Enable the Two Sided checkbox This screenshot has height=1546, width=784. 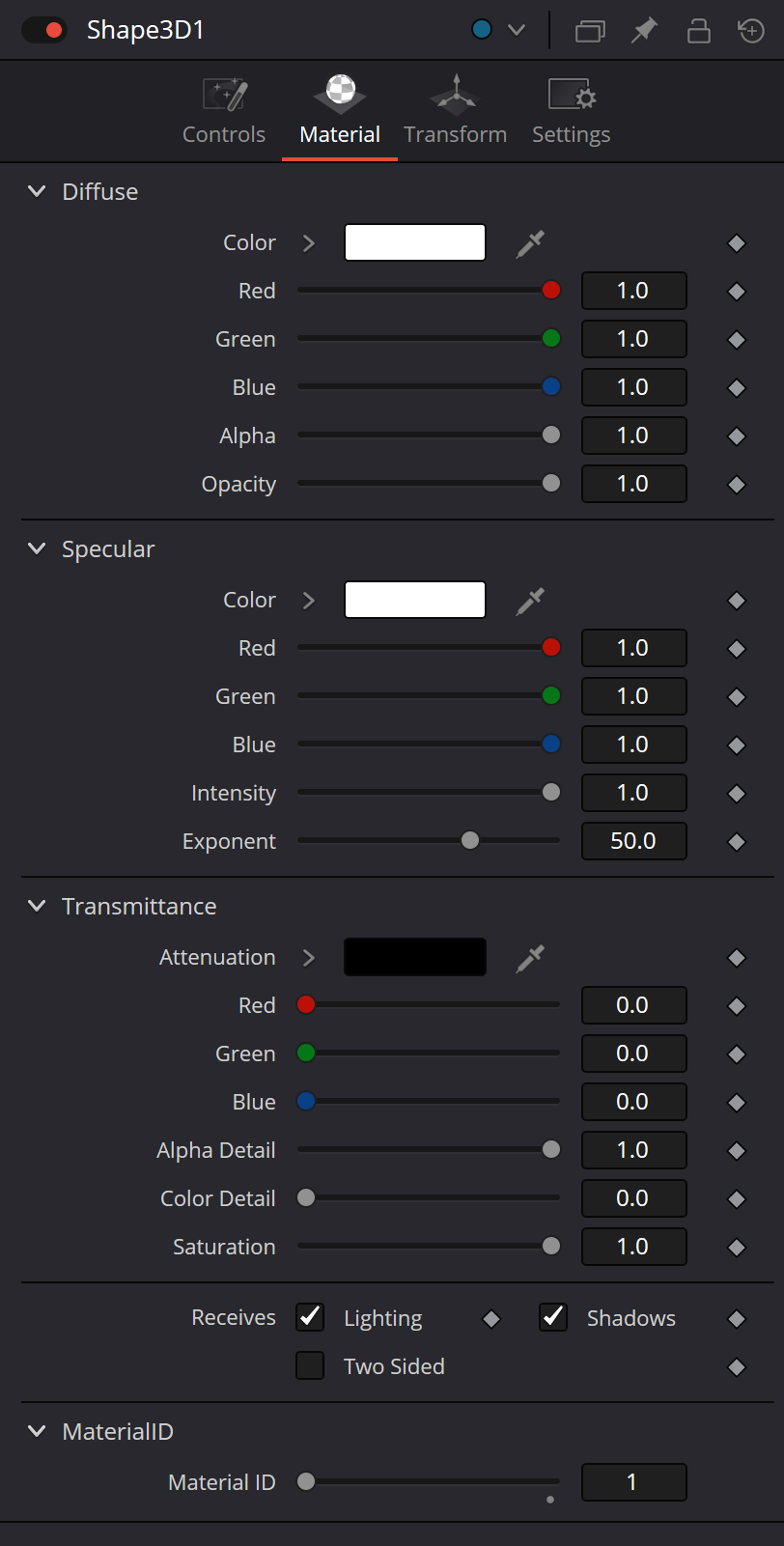(310, 1365)
